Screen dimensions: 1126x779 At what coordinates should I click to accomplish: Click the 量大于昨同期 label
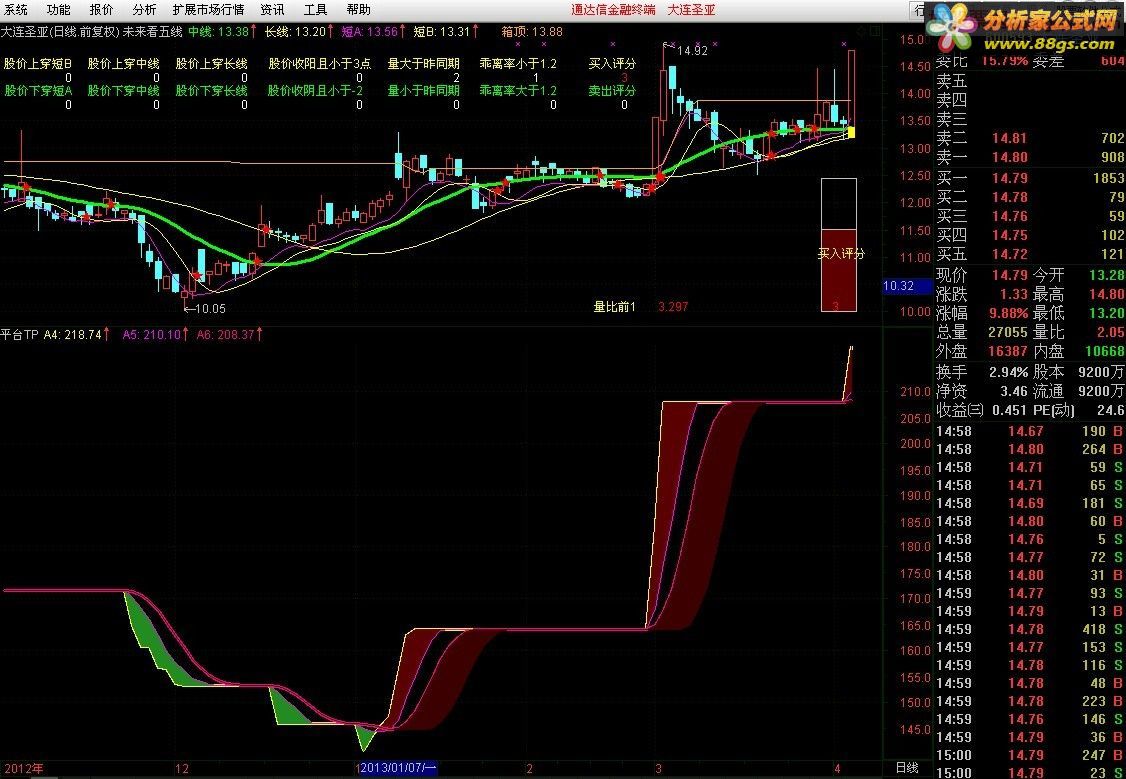[x=424, y=64]
